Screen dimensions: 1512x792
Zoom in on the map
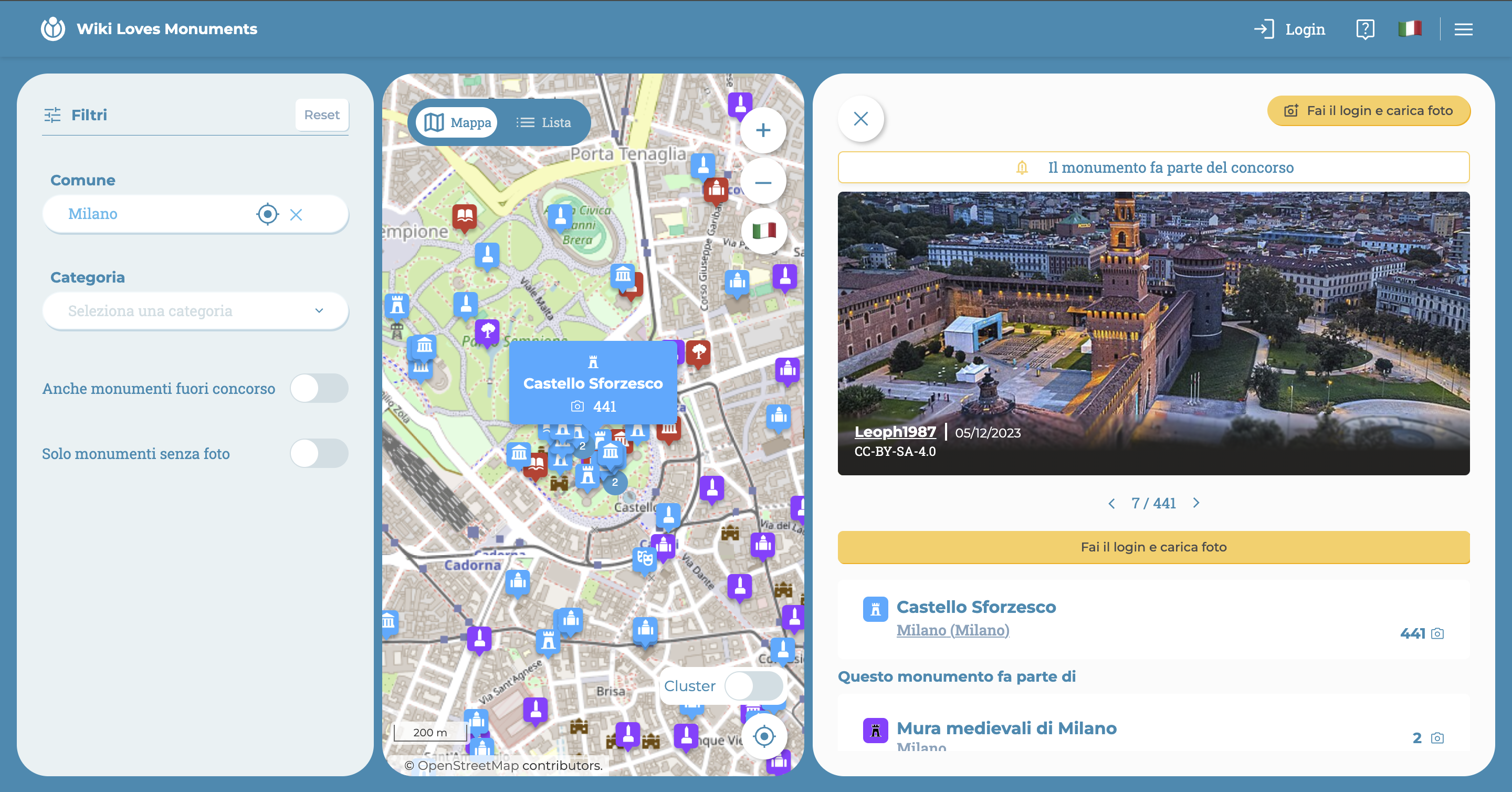[x=762, y=130]
